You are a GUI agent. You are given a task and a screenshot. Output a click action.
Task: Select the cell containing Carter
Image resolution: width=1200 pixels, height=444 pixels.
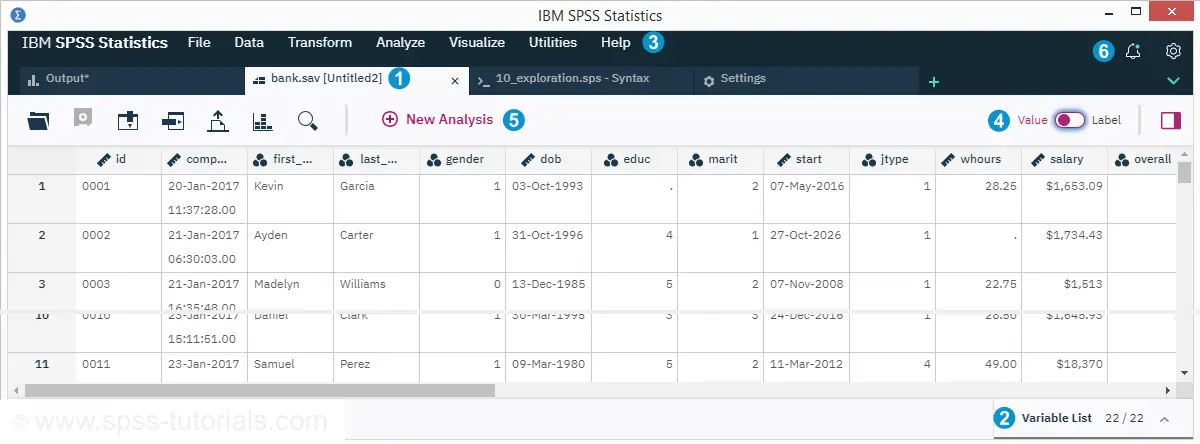(x=376, y=247)
